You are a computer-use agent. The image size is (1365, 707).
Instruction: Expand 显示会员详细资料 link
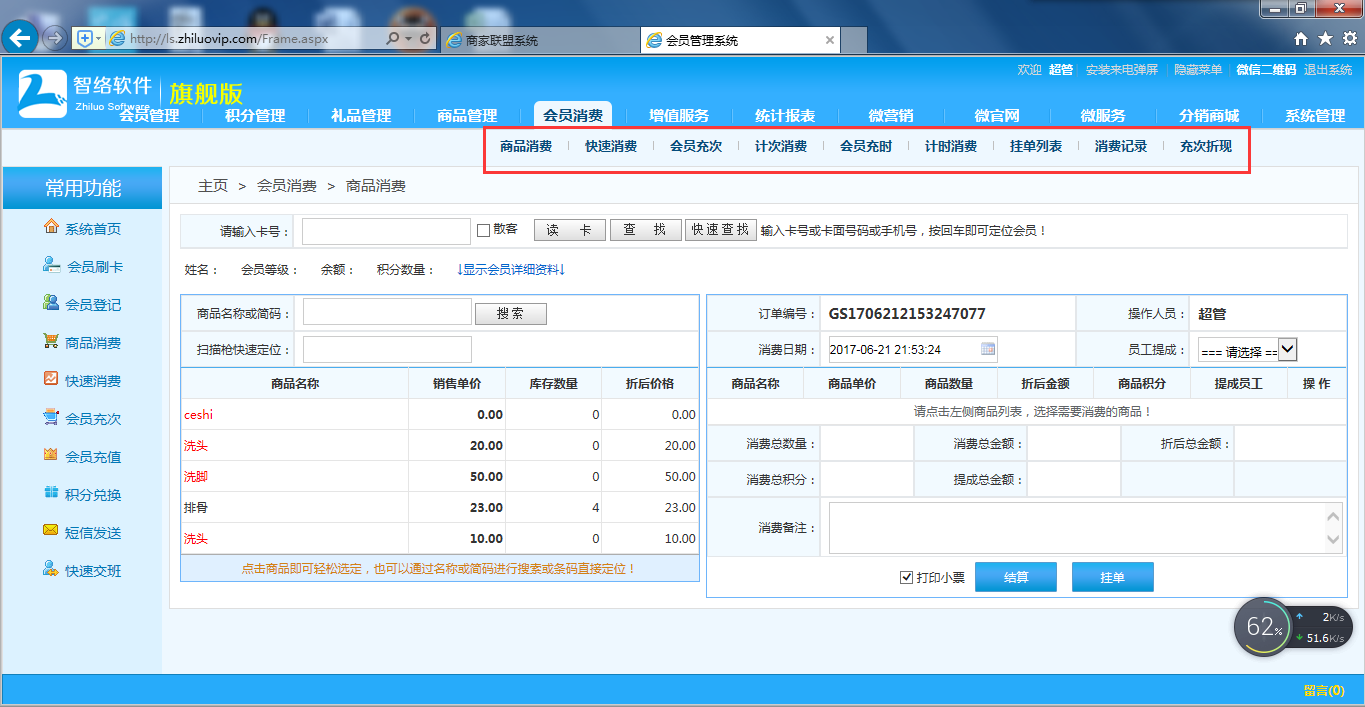[x=511, y=269]
